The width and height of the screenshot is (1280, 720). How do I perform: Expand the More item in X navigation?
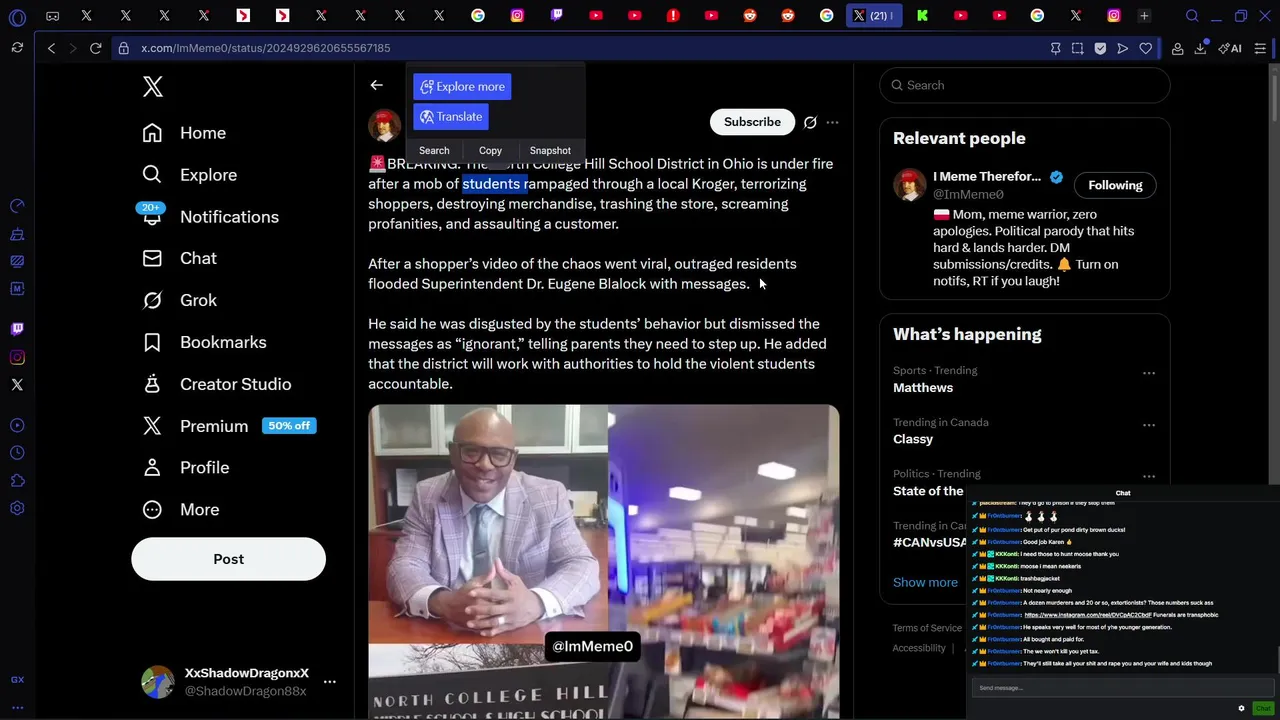[181, 510]
